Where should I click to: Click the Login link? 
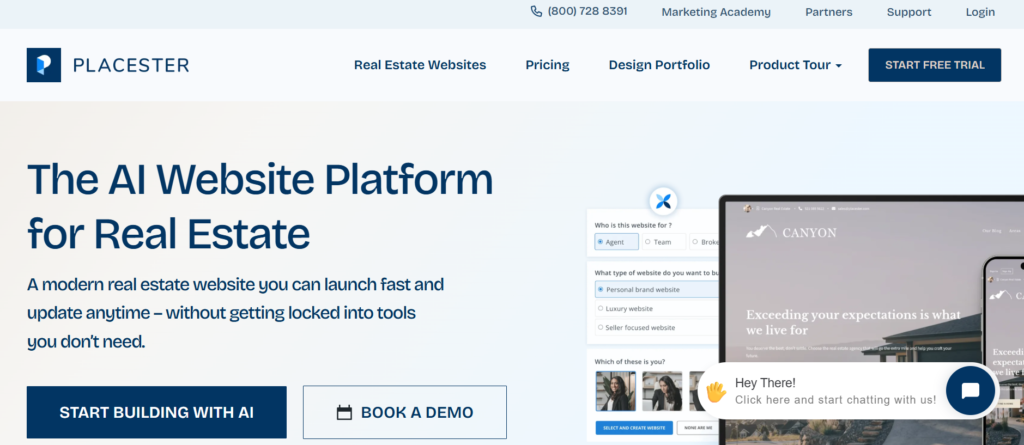click(x=980, y=12)
